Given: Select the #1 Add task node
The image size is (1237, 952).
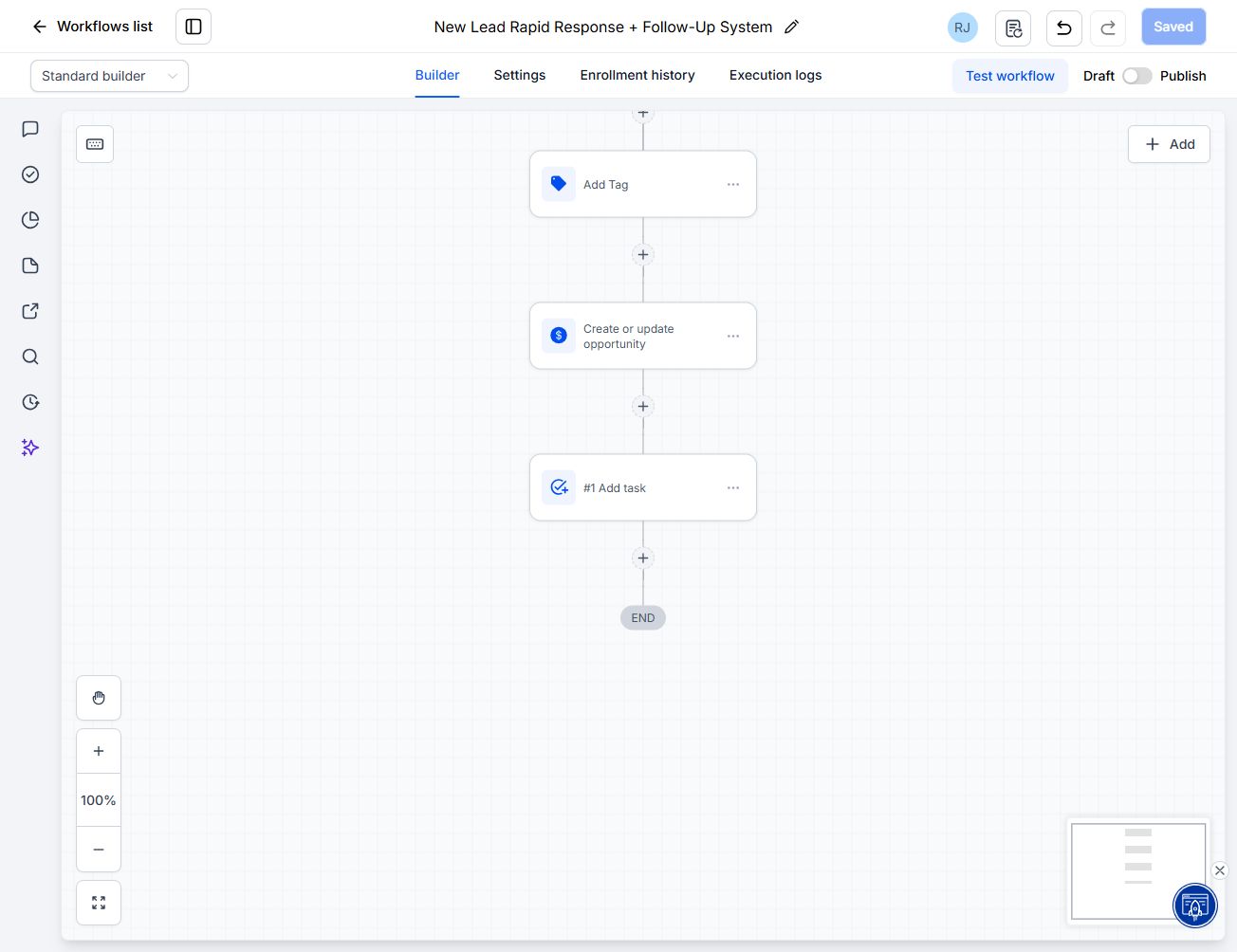Looking at the screenshot, I should (643, 487).
